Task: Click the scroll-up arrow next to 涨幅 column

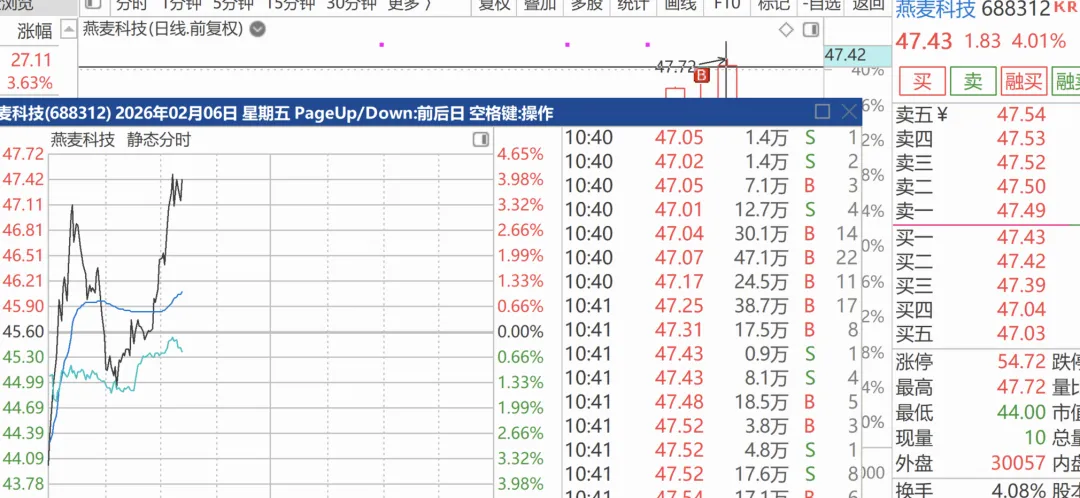Action: click(69, 31)
